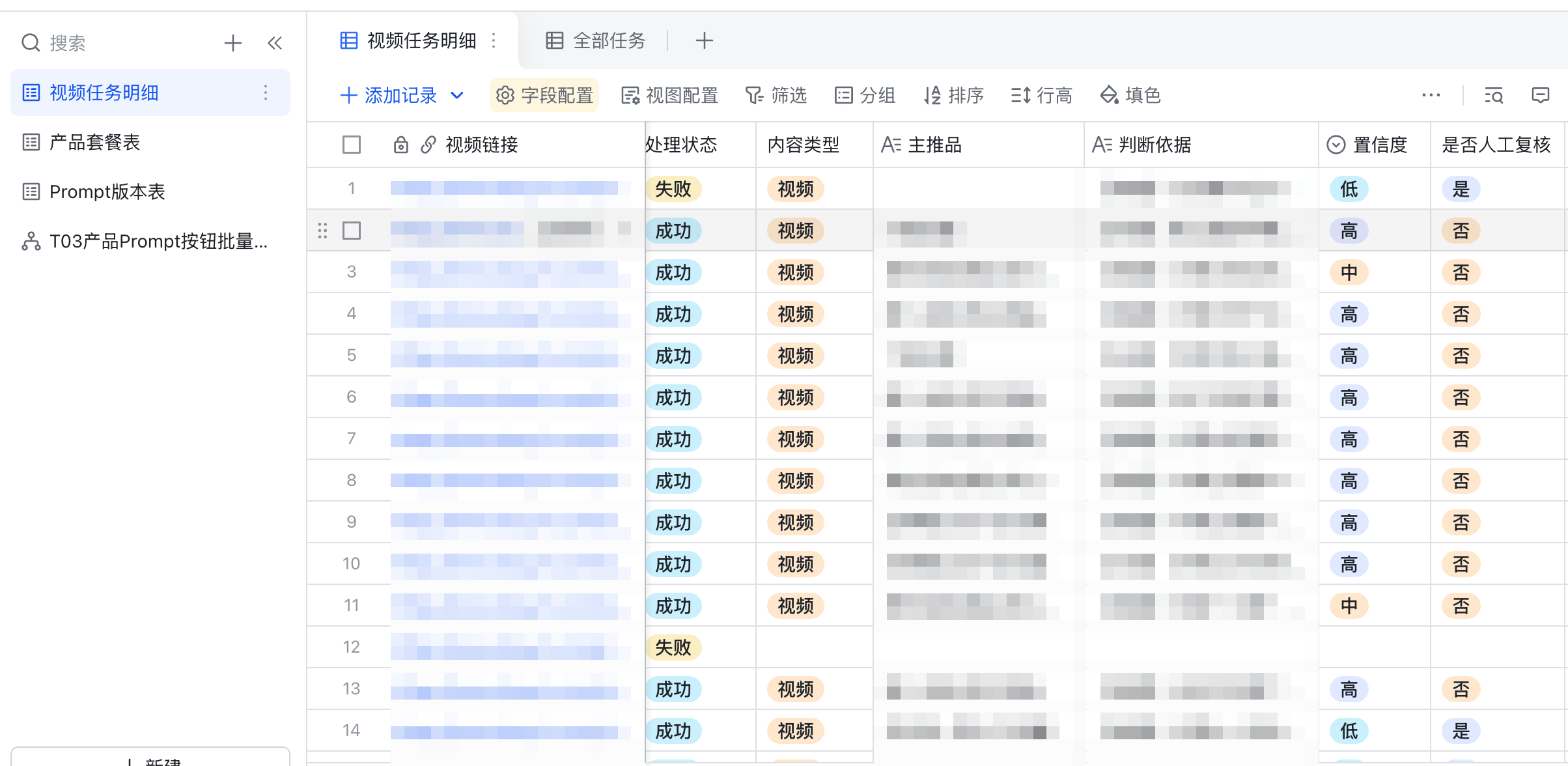Open the 产品套餐表 table
The height and width of the screenshot is (766, 1568).
coord(150,142)
